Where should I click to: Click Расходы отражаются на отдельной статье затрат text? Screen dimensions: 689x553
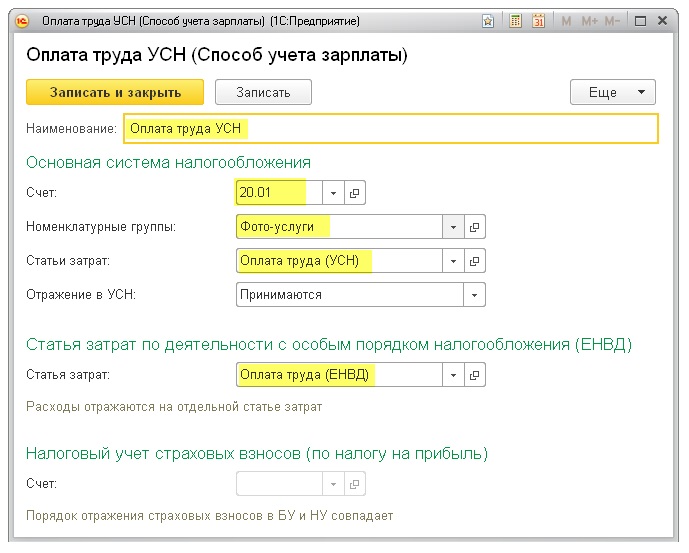tap(174, 407)
